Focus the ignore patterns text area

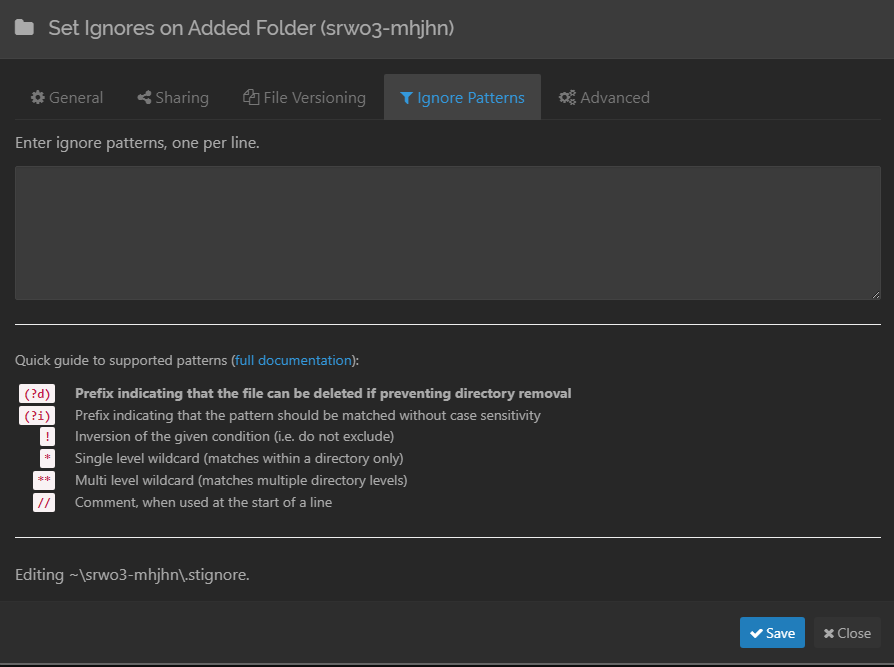pyautogui.click(x=447, y=233)
